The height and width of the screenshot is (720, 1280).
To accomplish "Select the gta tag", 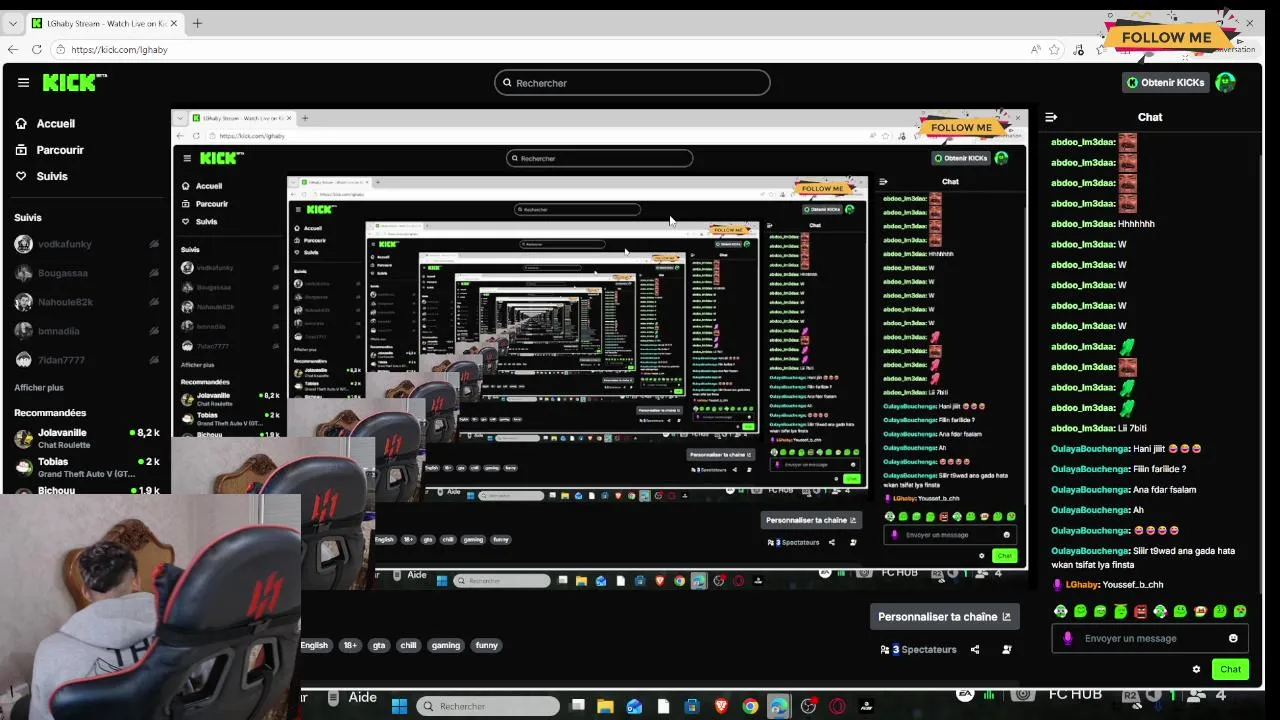I will [379, 645].
